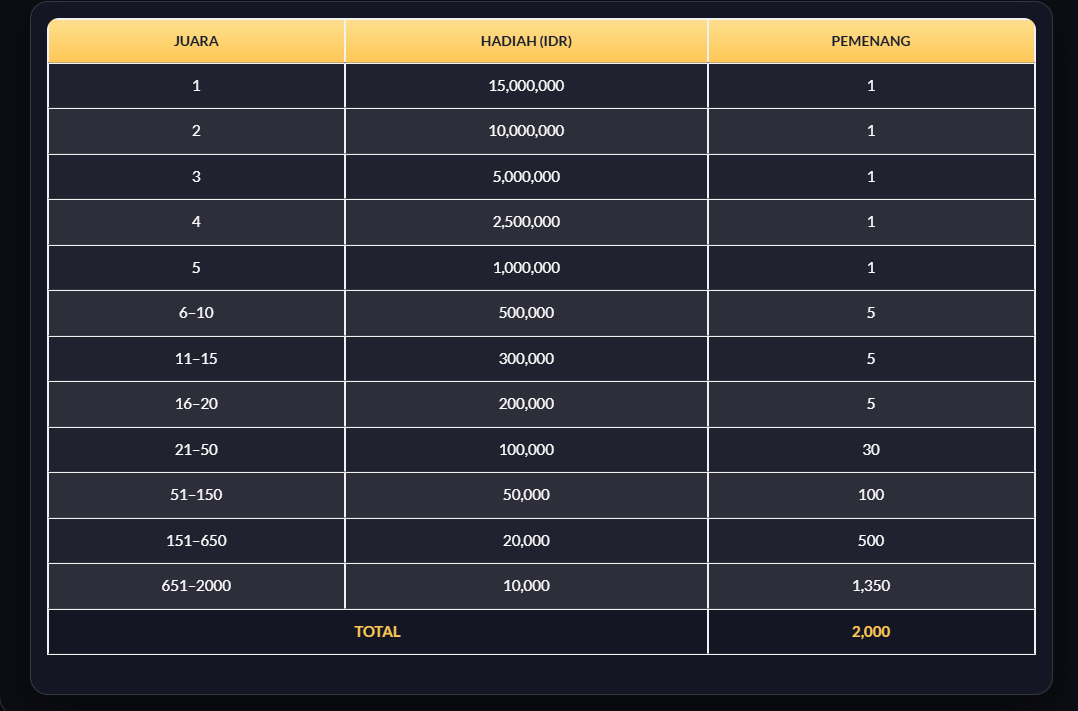Click the TOTAL label in the footer row
The height and width of the screenshot is (711, 1078).
click(377, 632)
